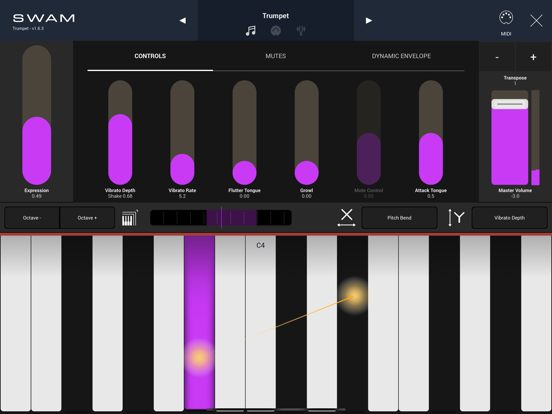Go to the next instrument with right arrow
The image size is (552, 414).
(x=369, y=20)
